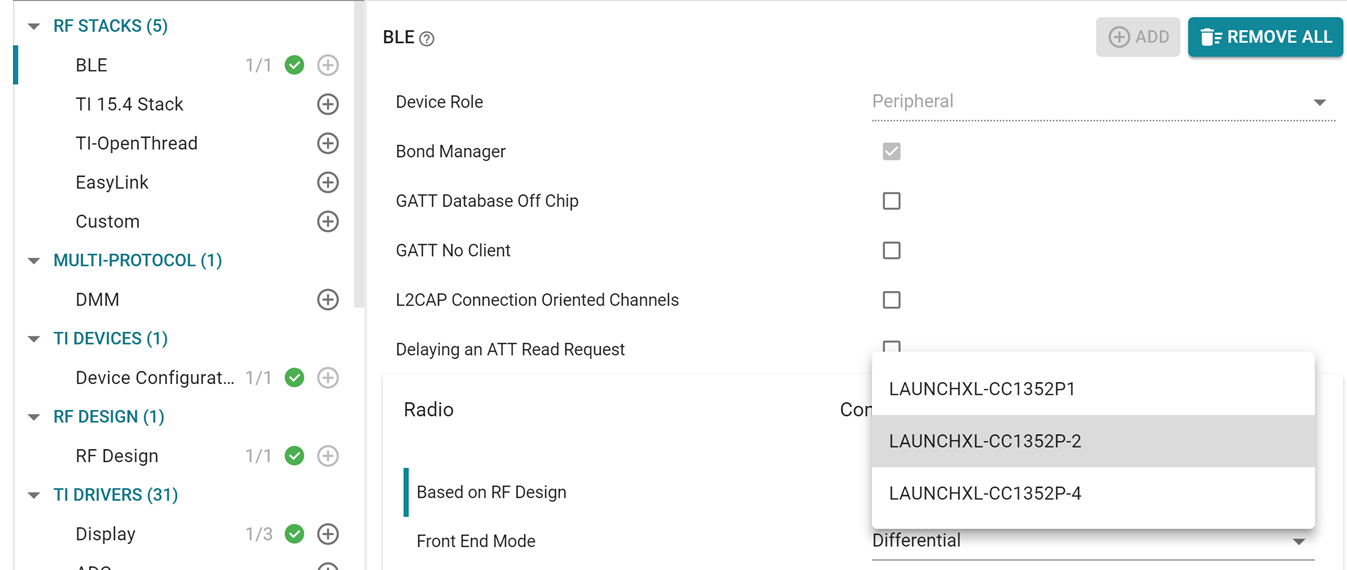Image resolution: width=1347 pixels, height=570 pixels.
Task: Click plus icon next to TI-OpenThread
Action: tap(327, 143)
